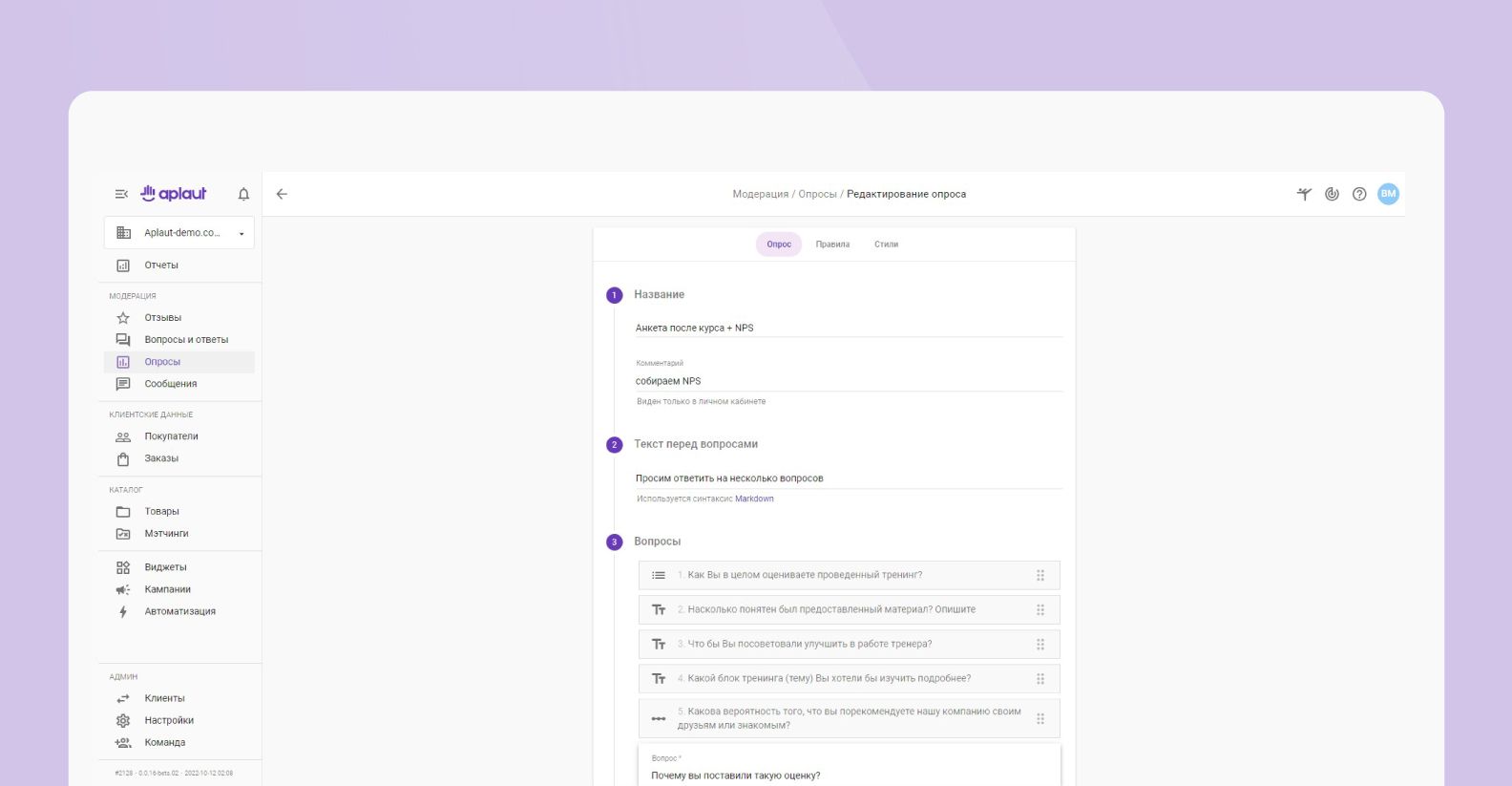Collapse the sidebar with the menu icon

coord(121,194)
